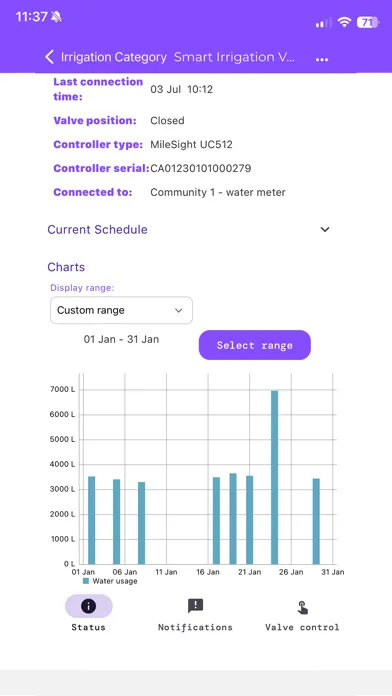This screenshot has width=392, height=696.
Task: Tap the Closed valve position value
Action: (167, 121)
